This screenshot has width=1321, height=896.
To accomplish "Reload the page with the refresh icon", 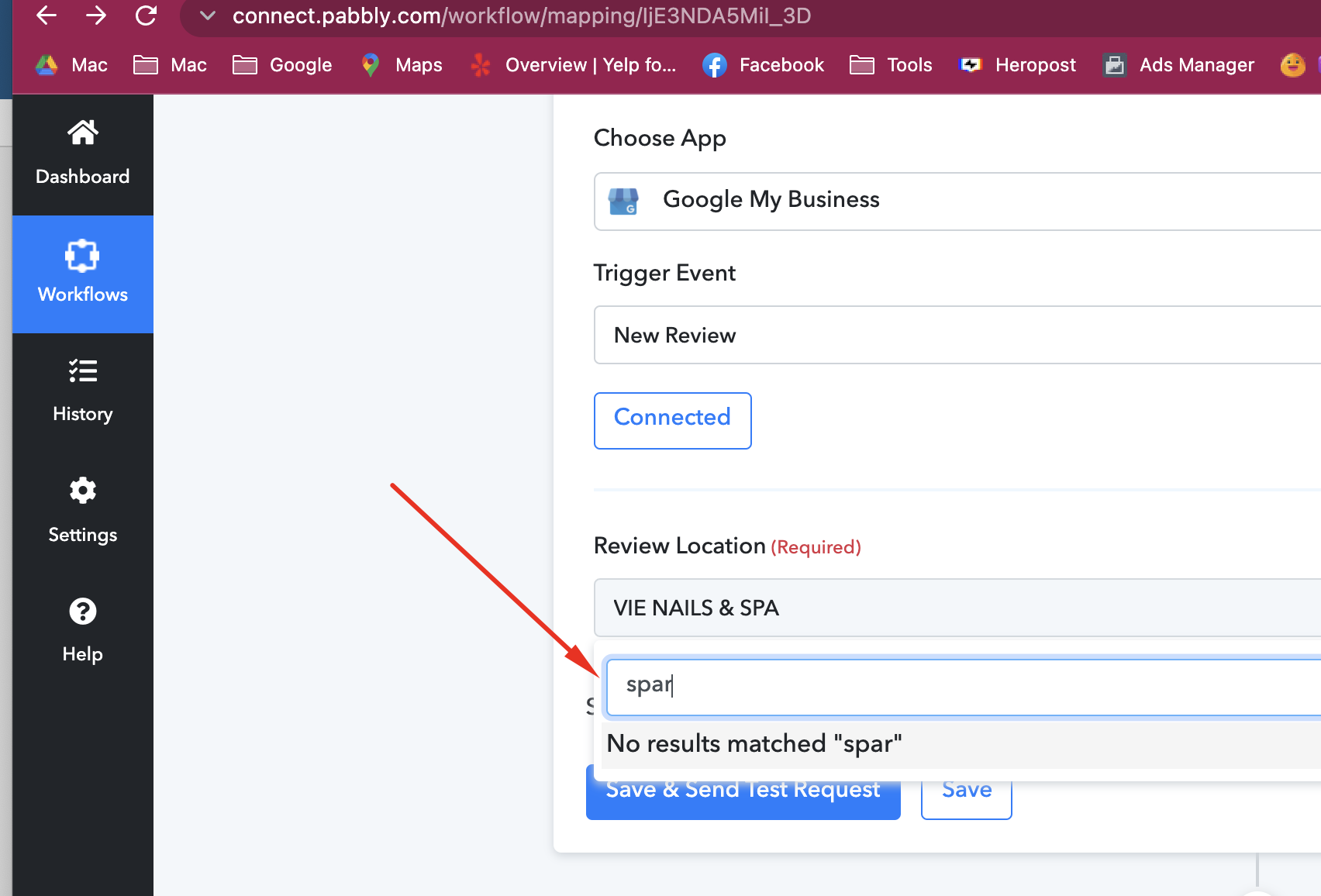I will pyautogui.click(x=146, y=16).
